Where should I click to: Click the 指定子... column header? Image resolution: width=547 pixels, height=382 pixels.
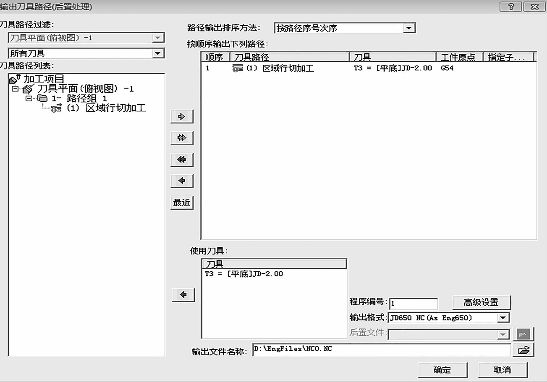[508, 57]
